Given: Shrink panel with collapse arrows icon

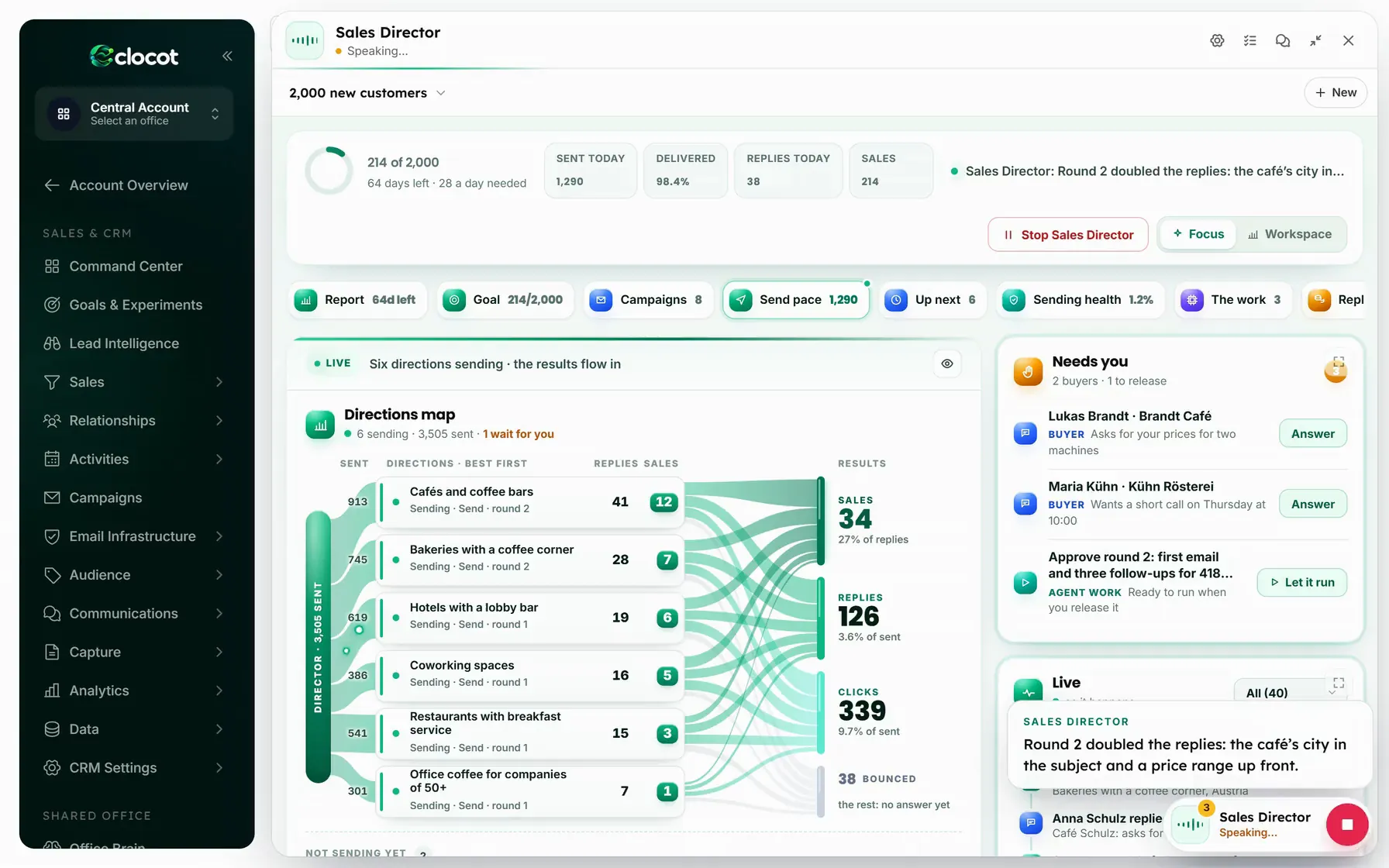Looking at the screenshot, I should coord(1315,40).
